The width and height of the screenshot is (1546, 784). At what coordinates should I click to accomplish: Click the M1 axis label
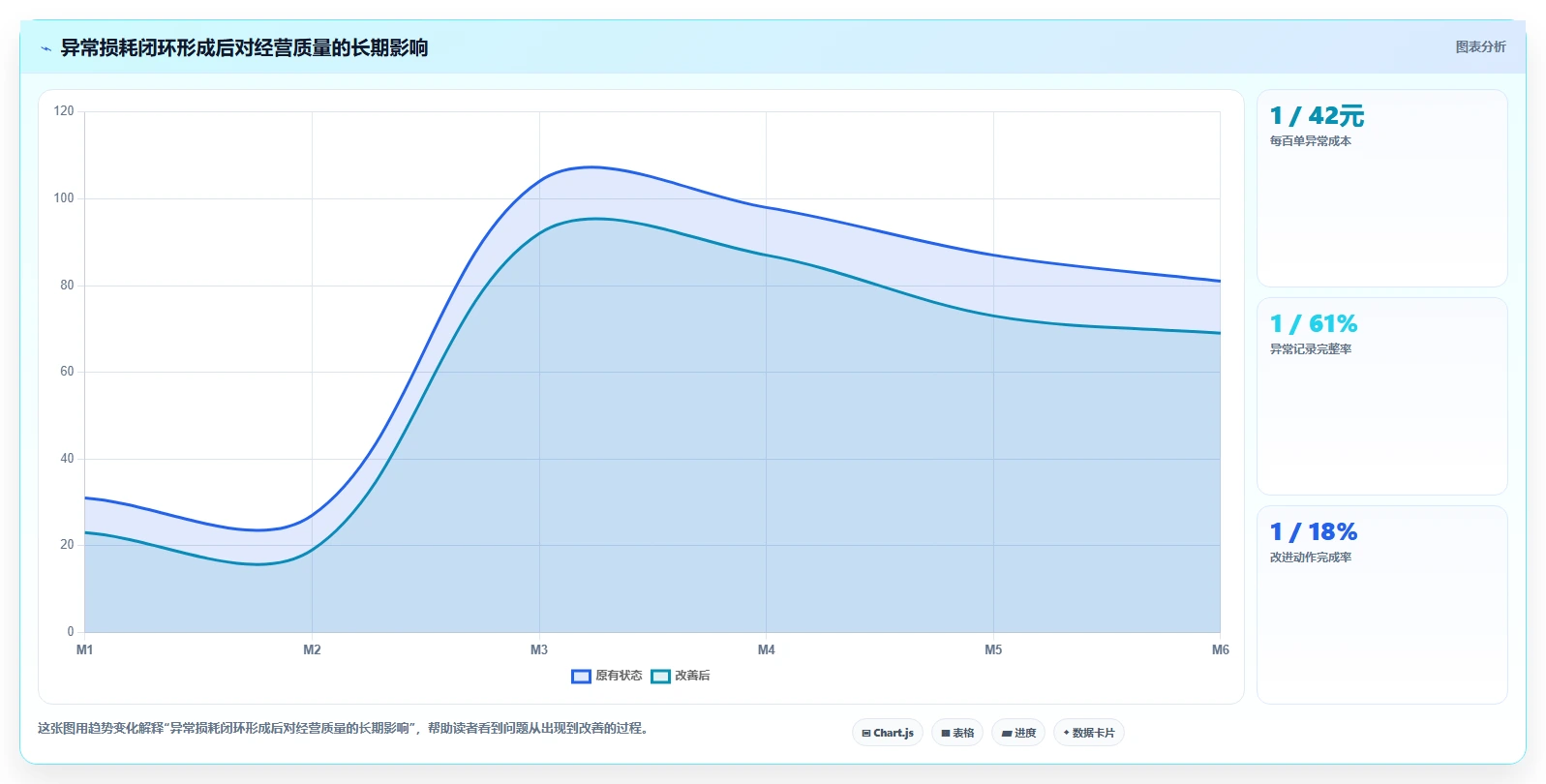84,649
